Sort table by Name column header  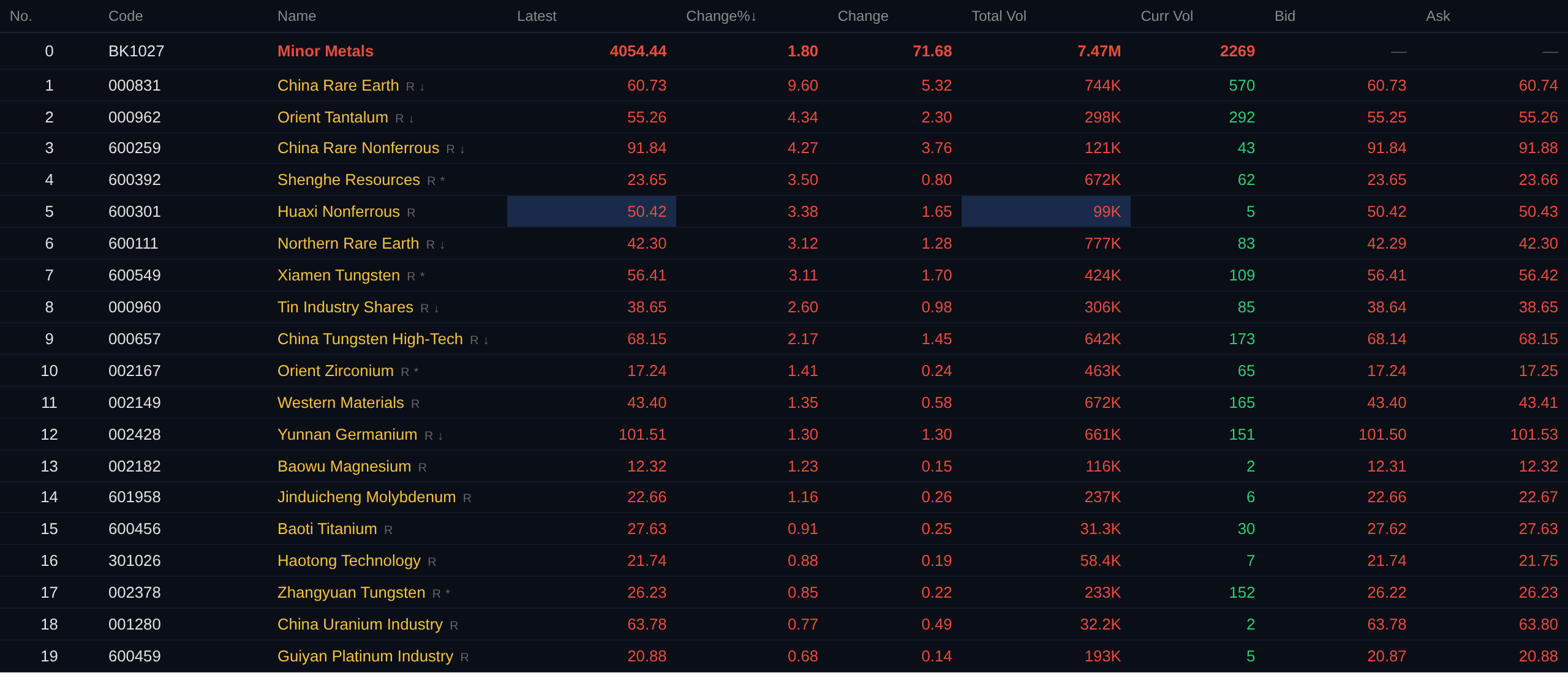[x=296, y=17]
